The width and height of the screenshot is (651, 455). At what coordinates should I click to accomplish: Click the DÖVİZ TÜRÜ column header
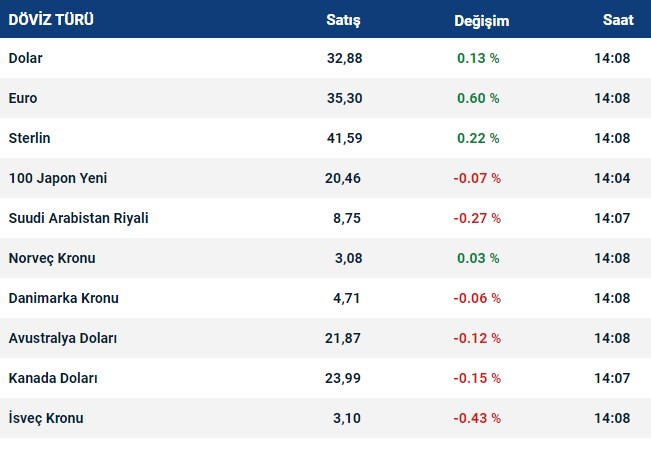coord(51,19)
